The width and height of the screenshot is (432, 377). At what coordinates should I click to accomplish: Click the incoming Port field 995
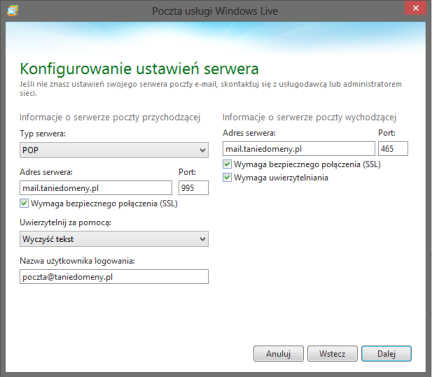pos(193,188)
